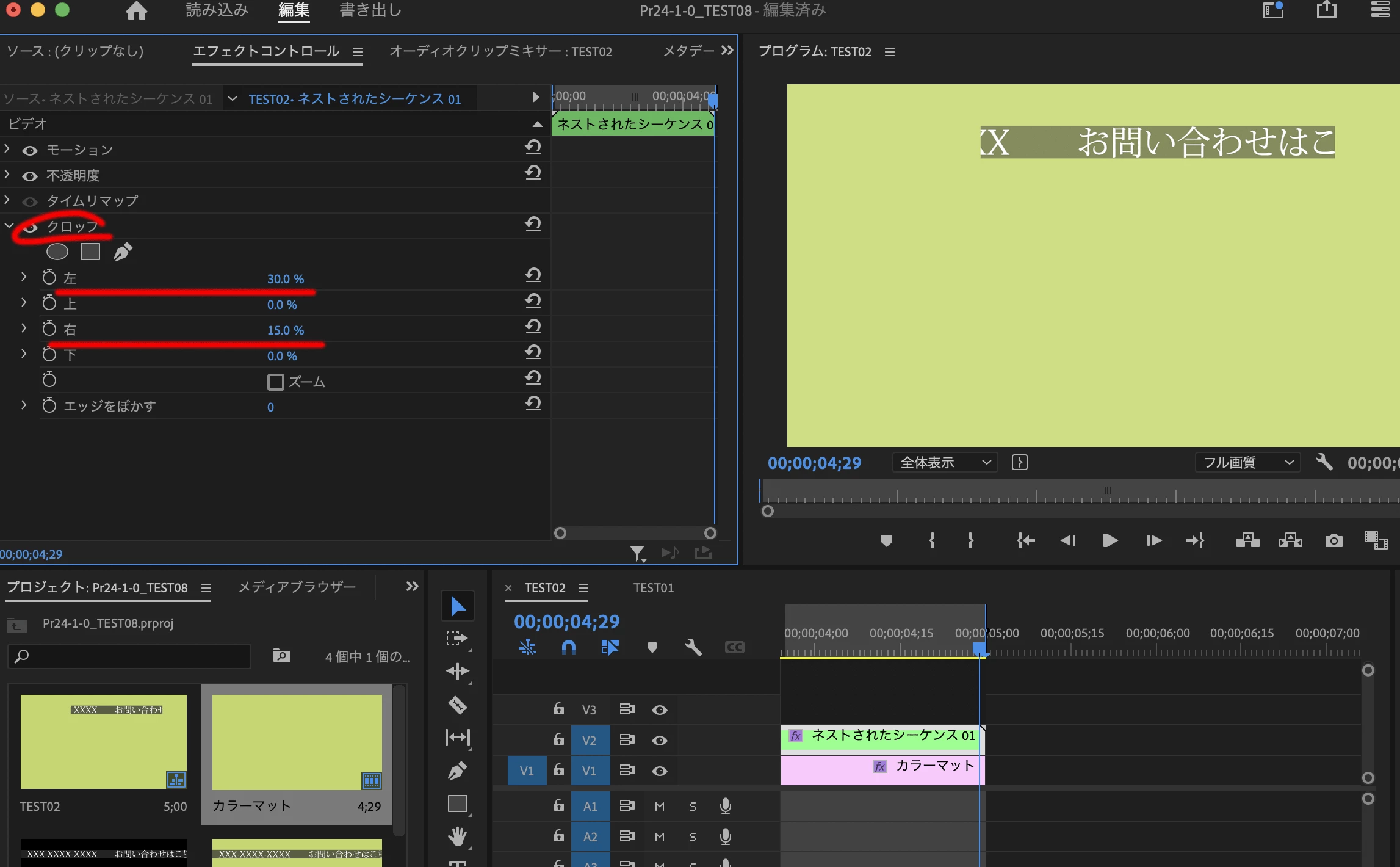Open the full quality playback resolution dropdown
This screenshot has height=867, width=1400.
click(x=1247, y=463)
